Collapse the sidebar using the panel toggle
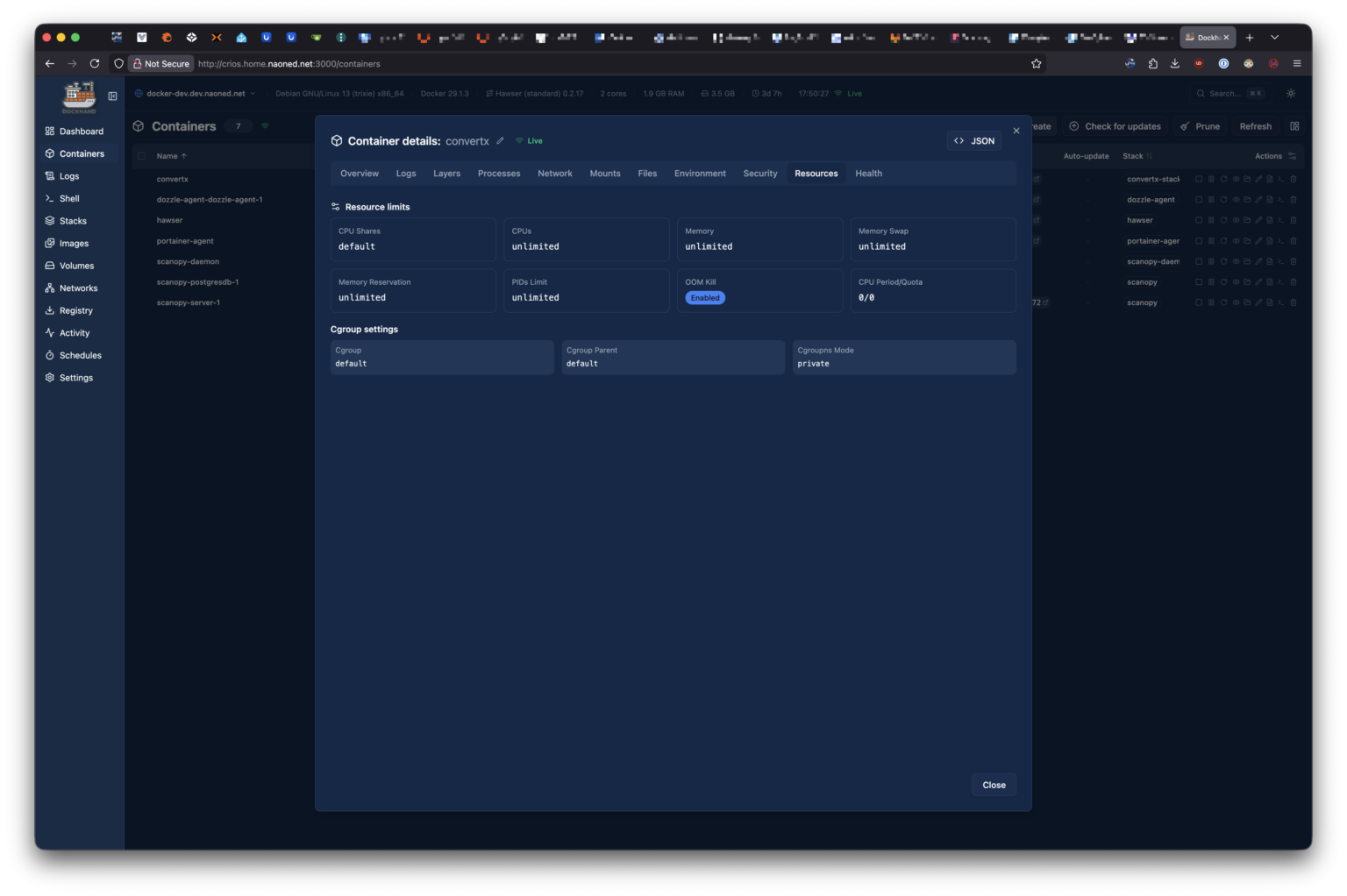 pyautogui.click(x=112, y=96)
